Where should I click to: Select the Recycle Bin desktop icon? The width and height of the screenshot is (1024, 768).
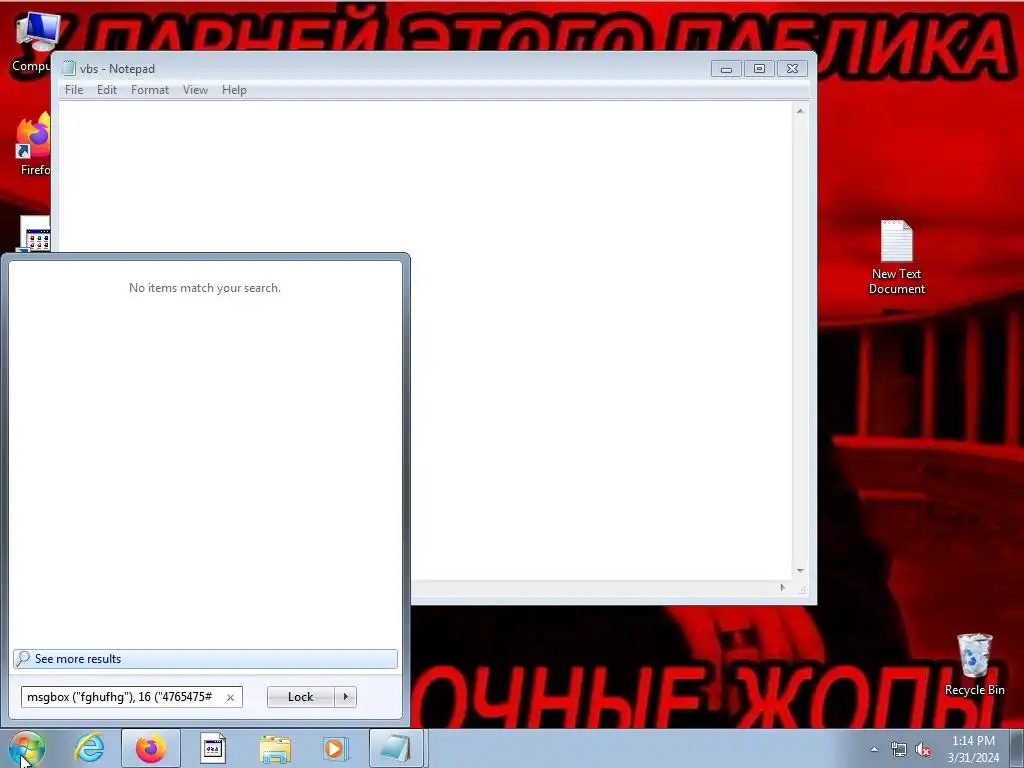tap(974, 665)
